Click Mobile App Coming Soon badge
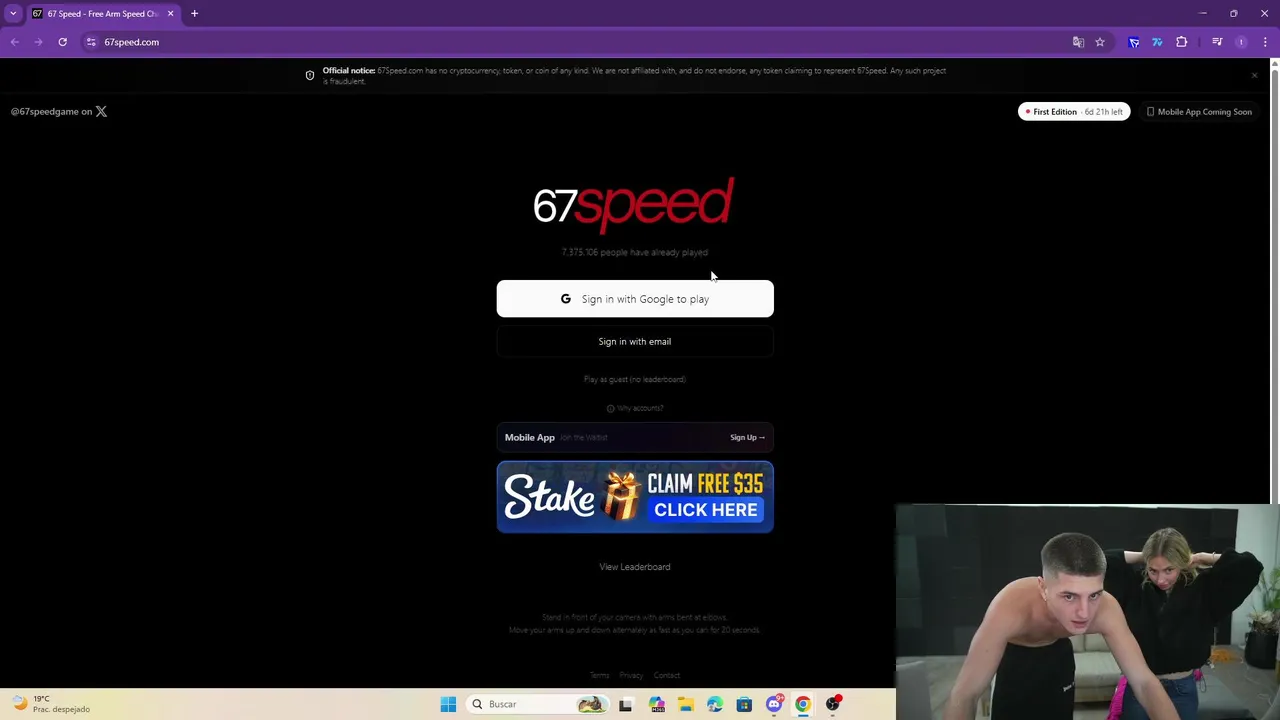Screen dimensions: 1280x720 [x=1199, y=112]
